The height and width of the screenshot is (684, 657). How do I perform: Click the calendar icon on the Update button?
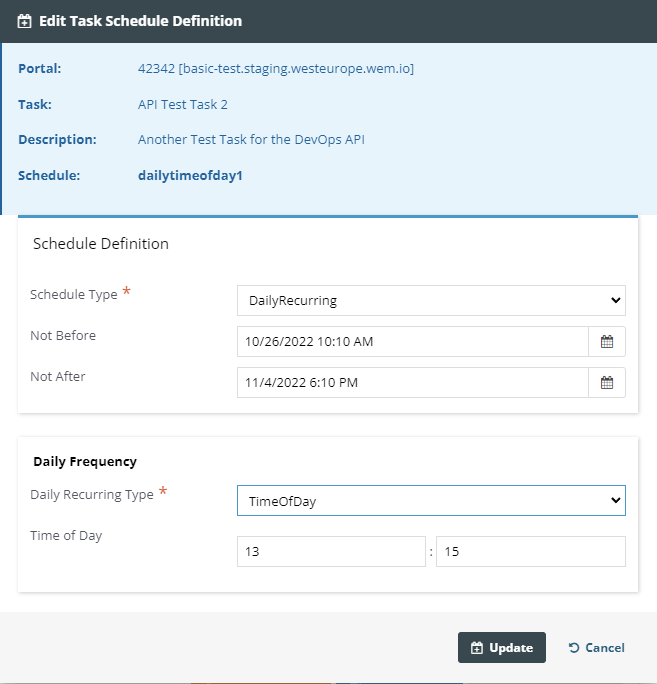click(477, 648)
